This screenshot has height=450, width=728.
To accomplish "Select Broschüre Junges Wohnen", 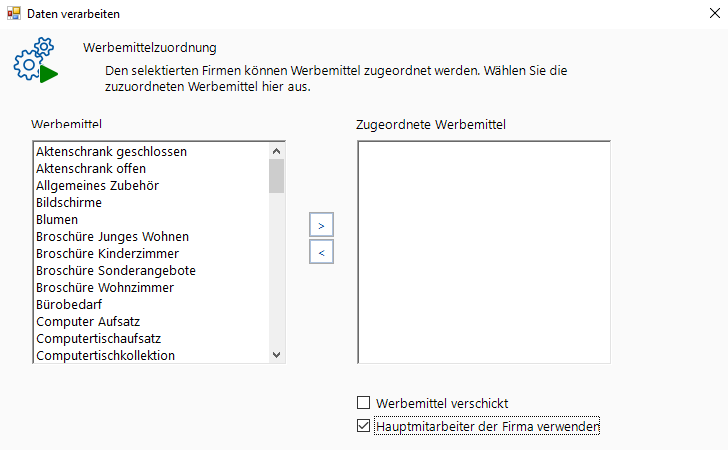I will click(x=112, y=237).
